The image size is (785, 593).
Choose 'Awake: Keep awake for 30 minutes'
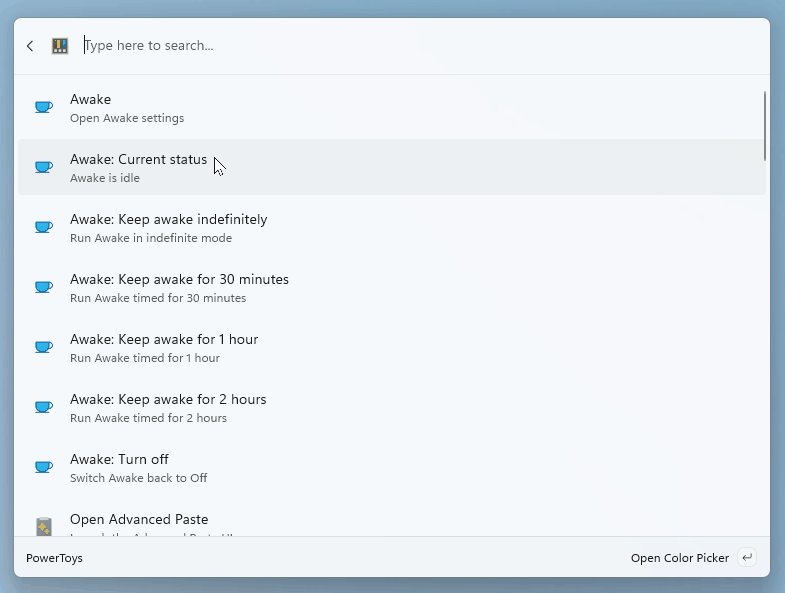(x=179, y=280)
